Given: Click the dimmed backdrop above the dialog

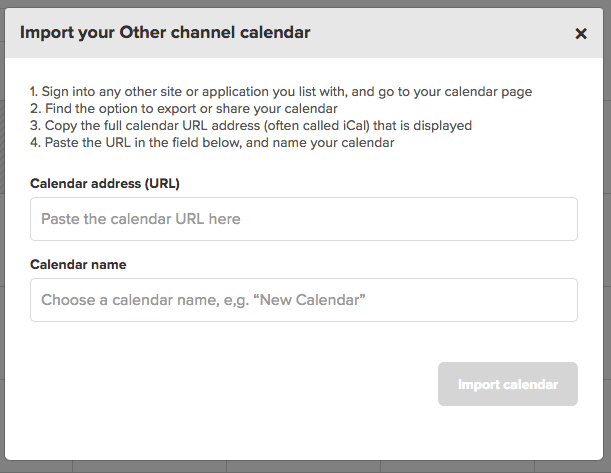Looking at the screenshot, I should click(304, 3).
